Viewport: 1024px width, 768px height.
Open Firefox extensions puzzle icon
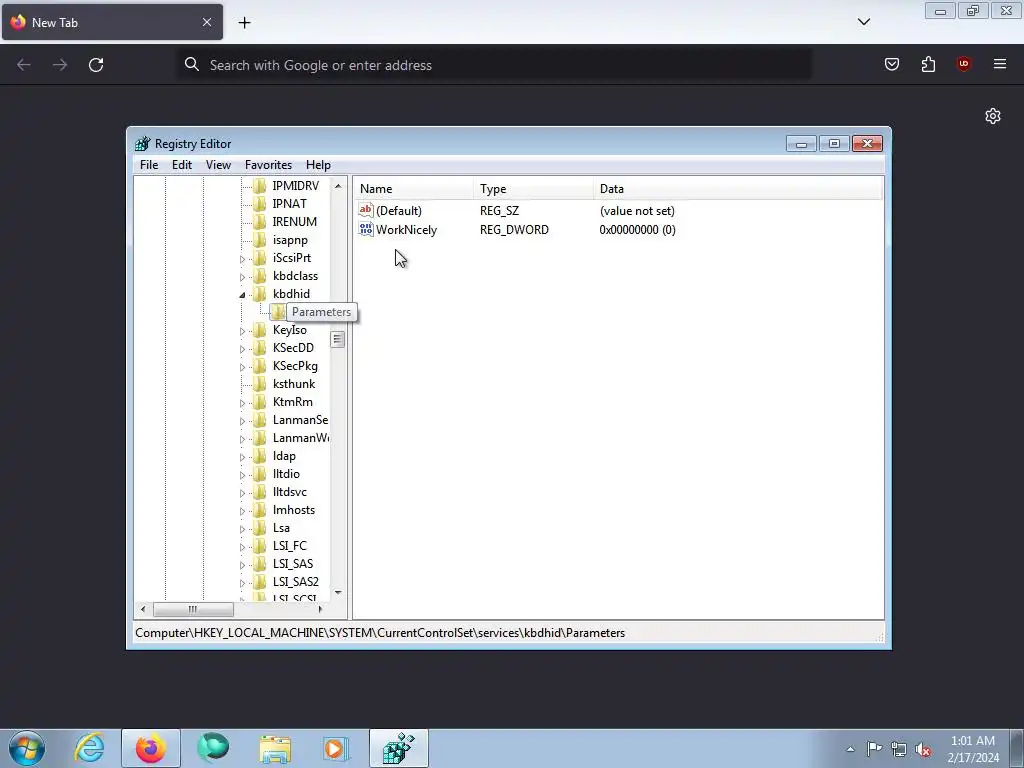point(928,64)
